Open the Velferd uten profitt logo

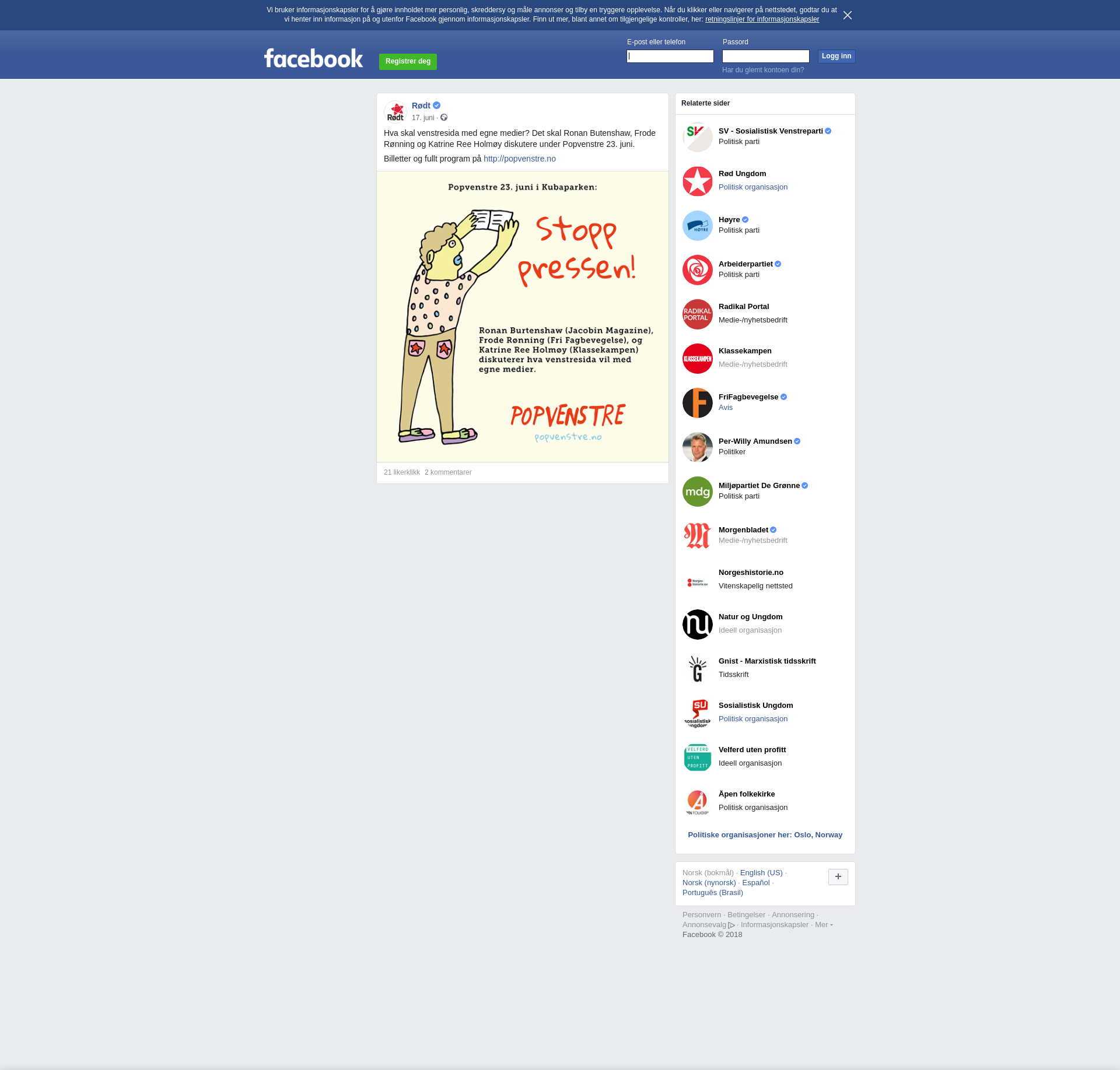(x=698, y=757)
